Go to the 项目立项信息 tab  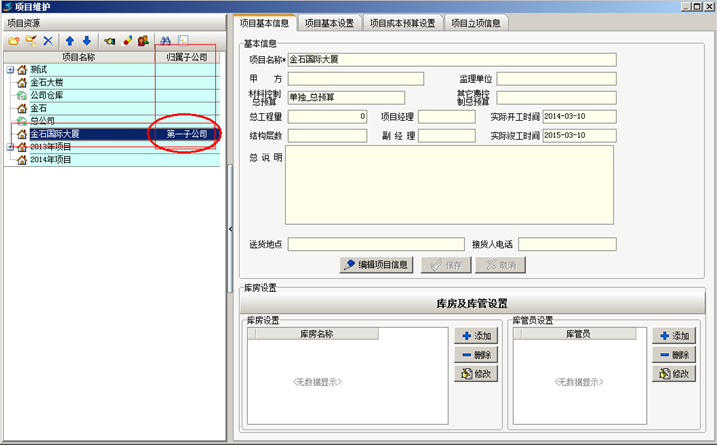(475, 22)
